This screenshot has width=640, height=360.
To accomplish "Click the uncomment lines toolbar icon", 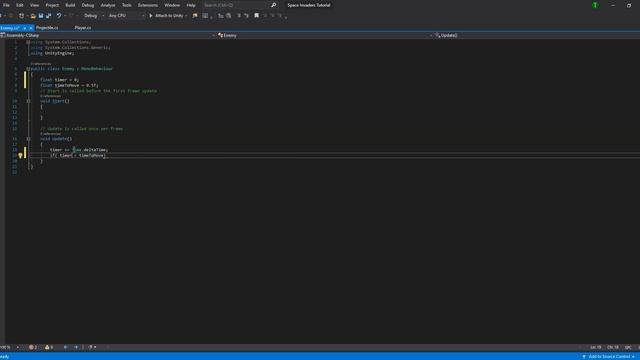I will 246,16.
